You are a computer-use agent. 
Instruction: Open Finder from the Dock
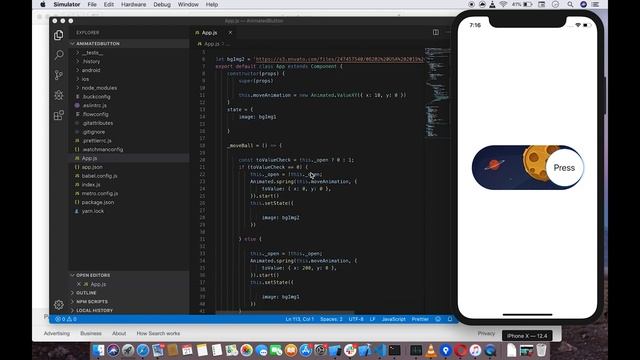[x=98, y=350]
